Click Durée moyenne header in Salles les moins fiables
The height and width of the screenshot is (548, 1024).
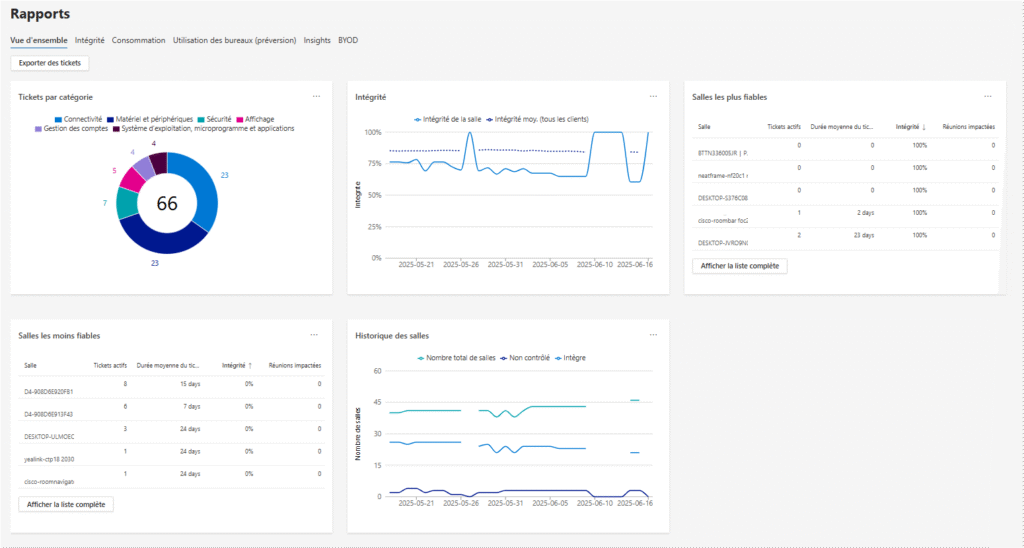point(168,366)
